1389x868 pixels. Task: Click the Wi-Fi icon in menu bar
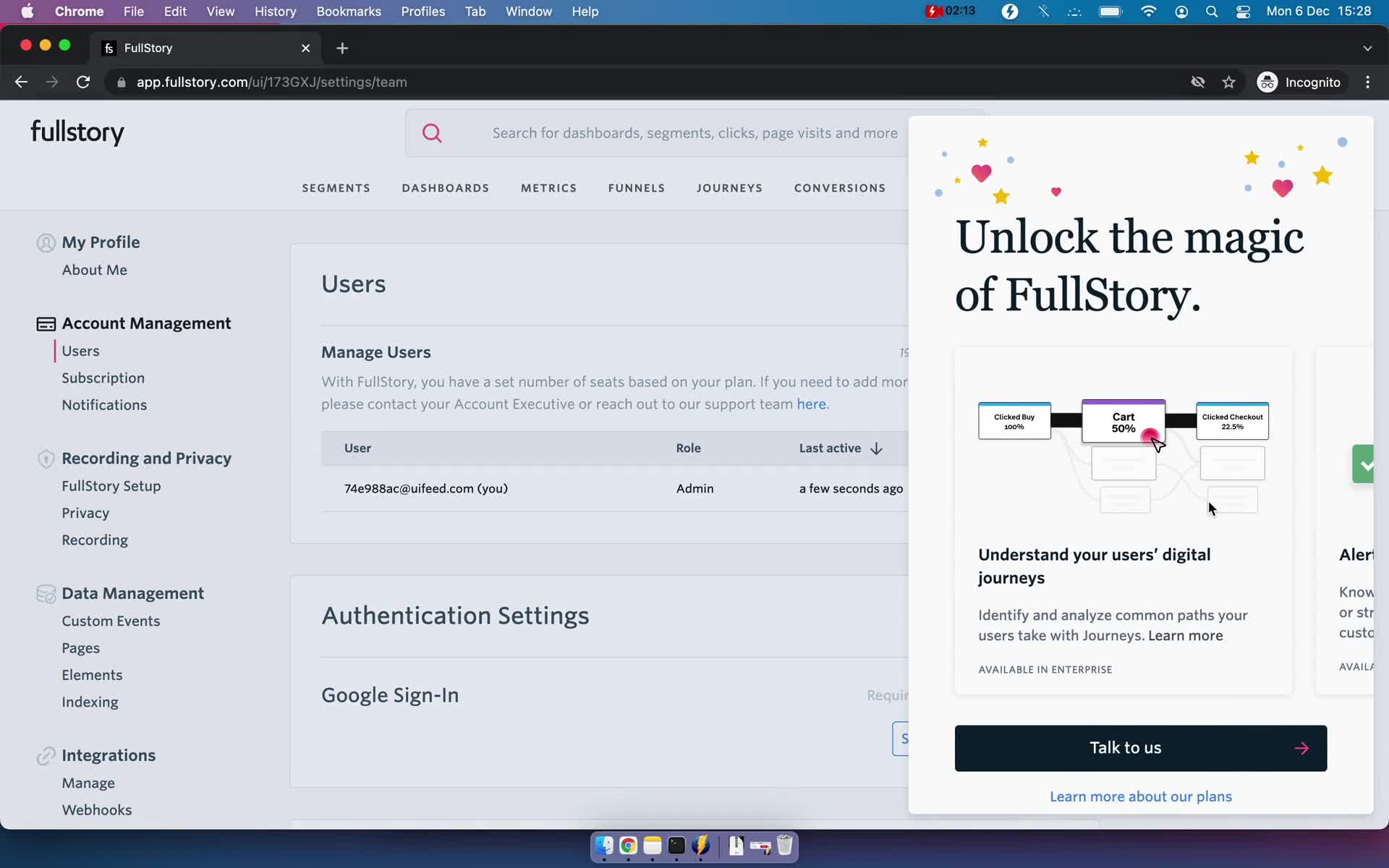[1148, 12]
